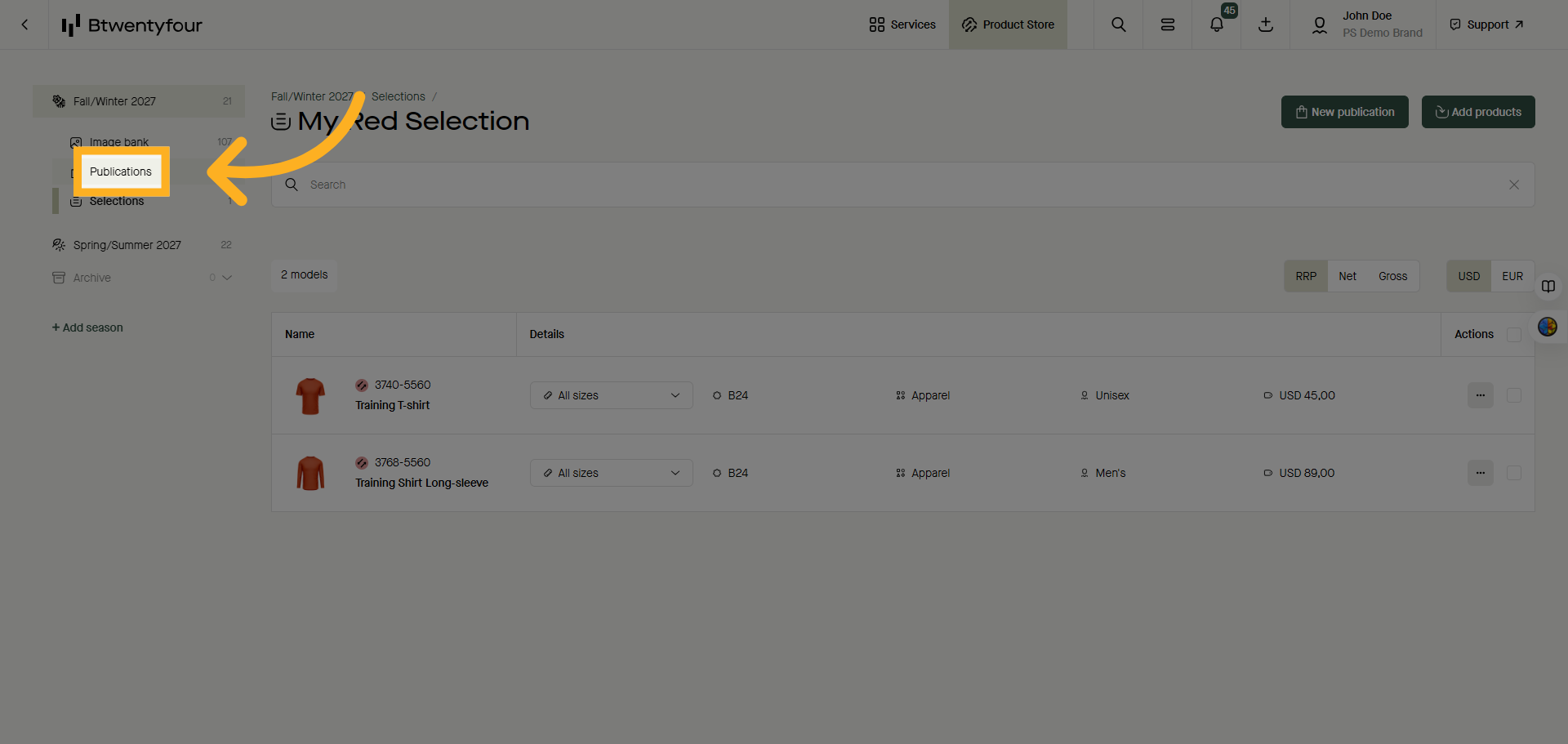Collapse the Archive section chevron

click(x=229, y=278)
